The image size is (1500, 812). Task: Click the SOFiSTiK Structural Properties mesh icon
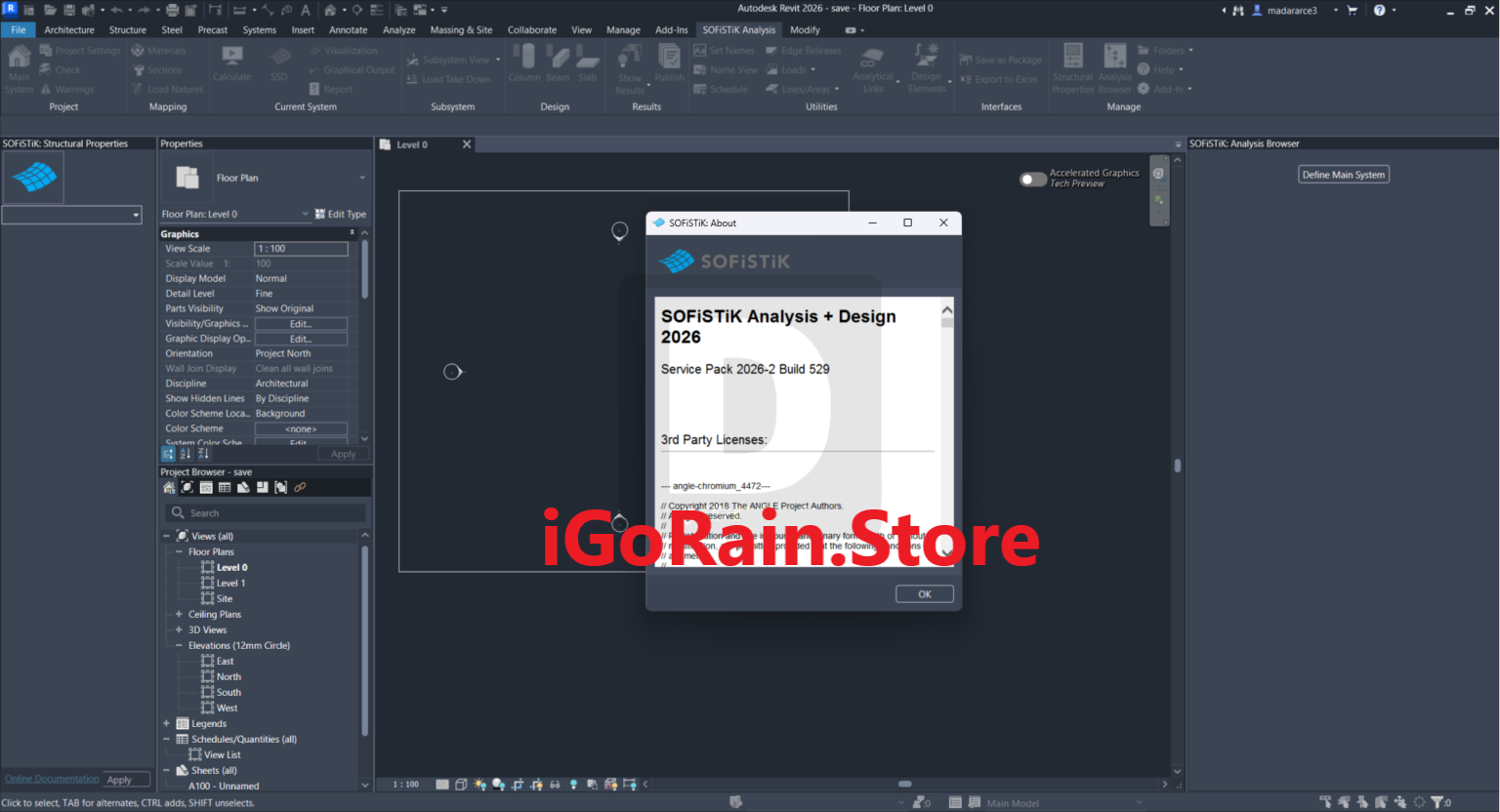[33, 178]
